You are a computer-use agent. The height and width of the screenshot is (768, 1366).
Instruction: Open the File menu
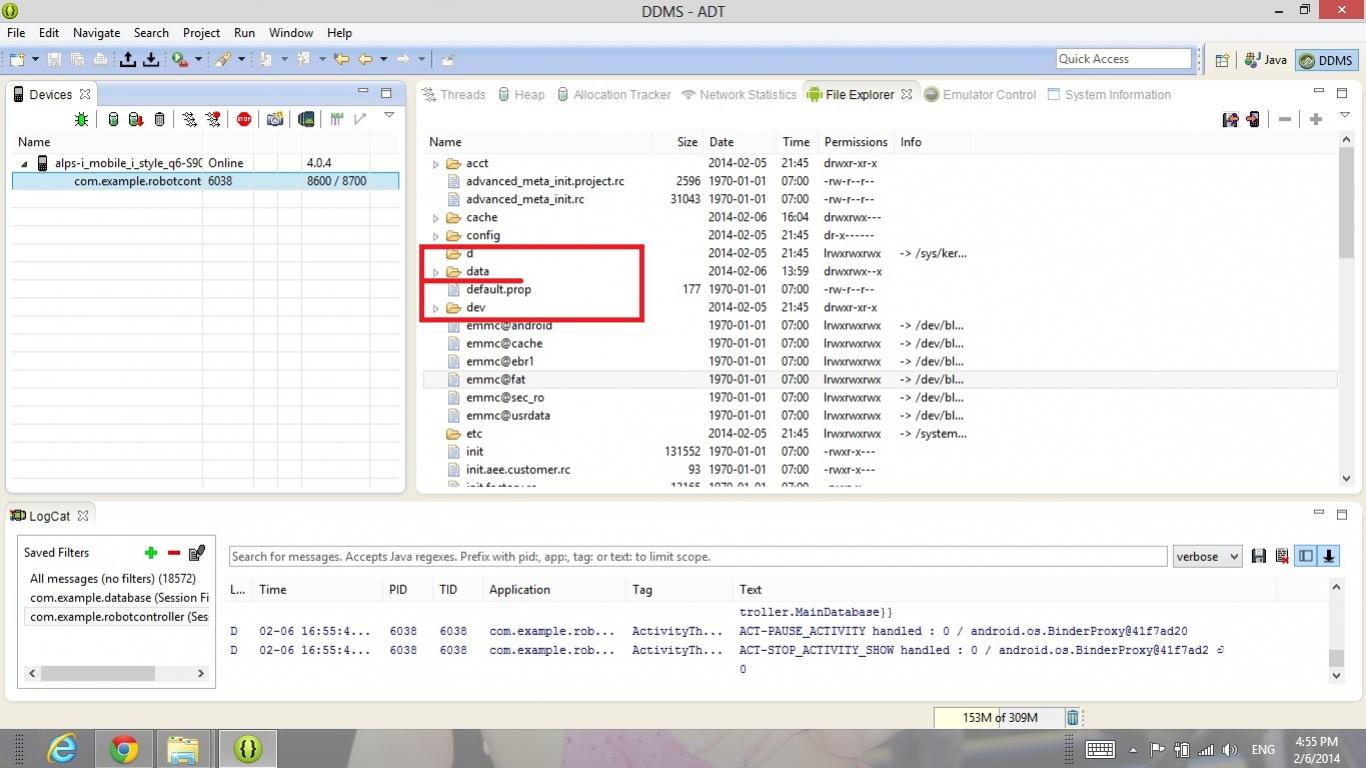16,32
